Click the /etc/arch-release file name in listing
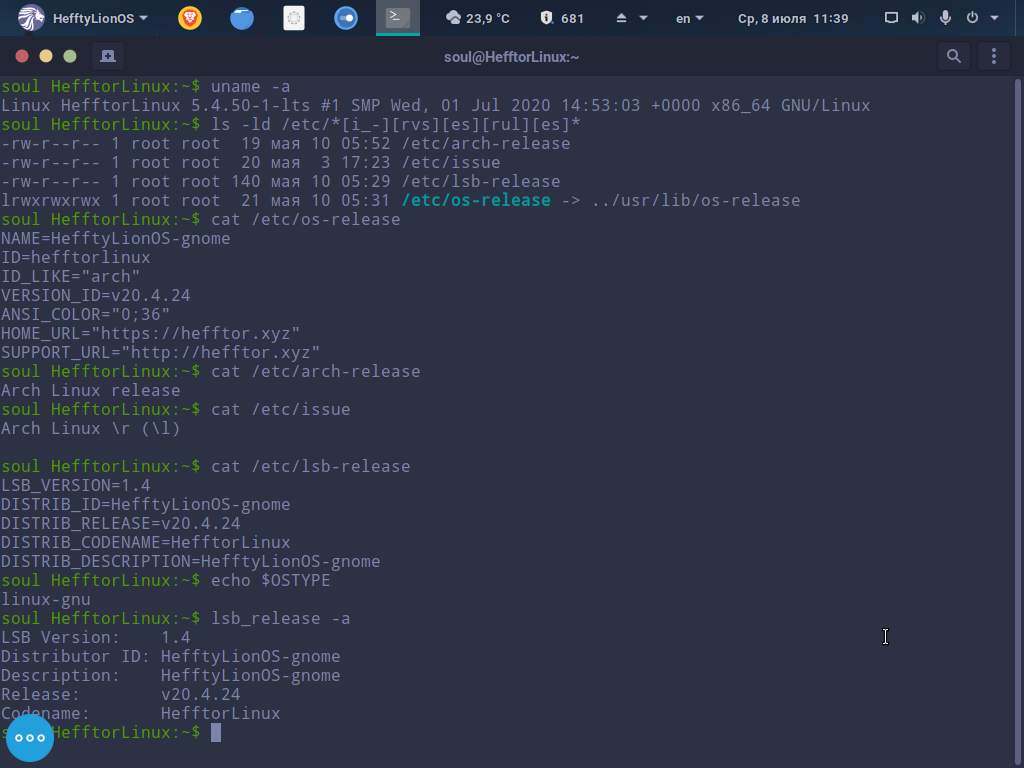The width and height of the screenshot is (1024, 768). (x=486, y=143)
